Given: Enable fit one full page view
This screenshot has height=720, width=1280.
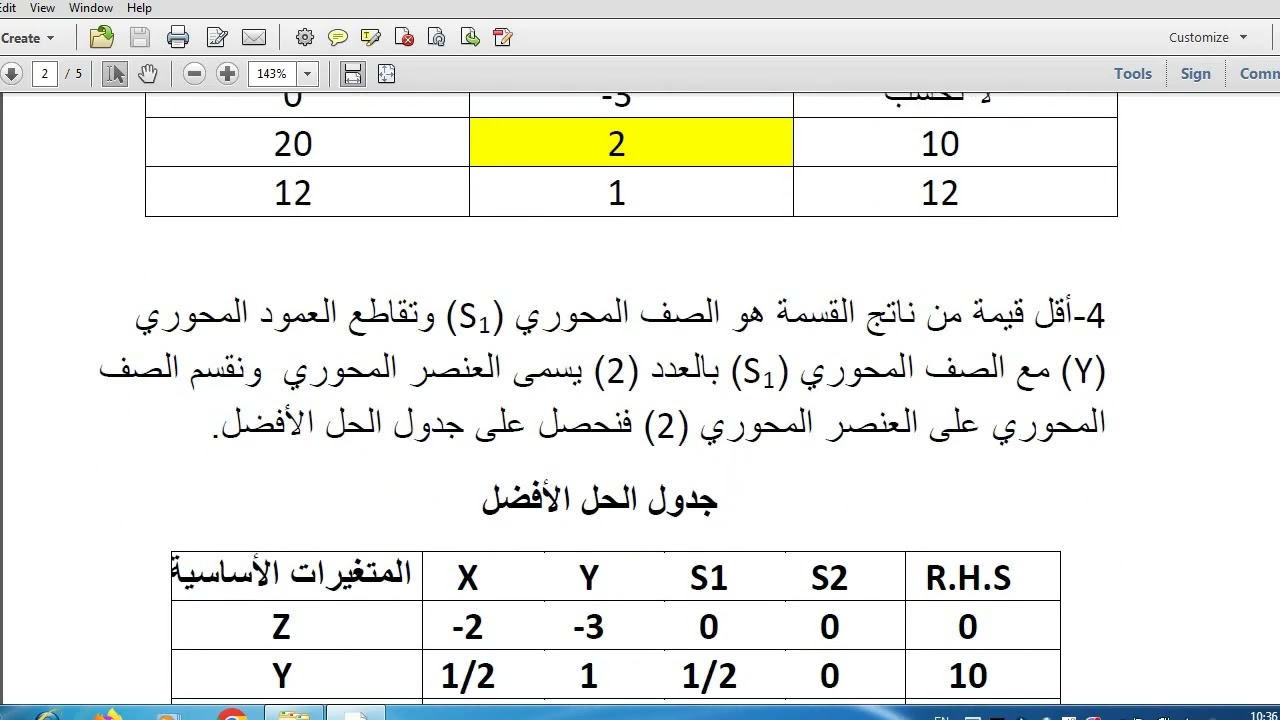Looking at the screenshot, I should point(386,73).
